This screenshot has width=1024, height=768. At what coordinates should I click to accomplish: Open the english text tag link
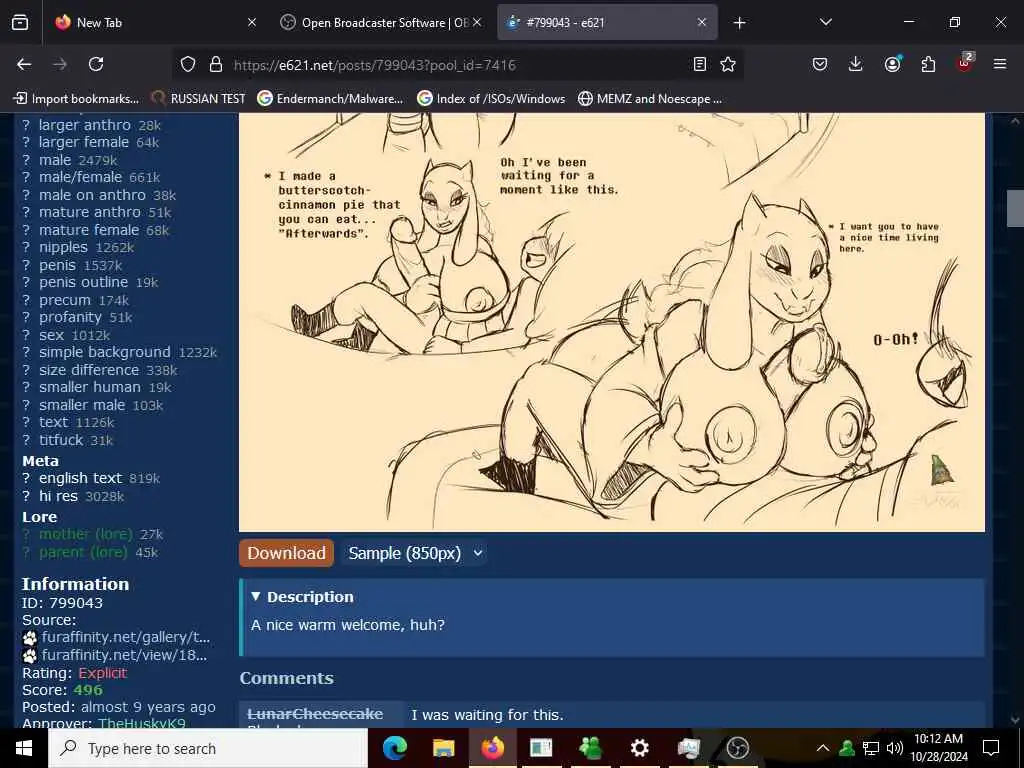80,478
